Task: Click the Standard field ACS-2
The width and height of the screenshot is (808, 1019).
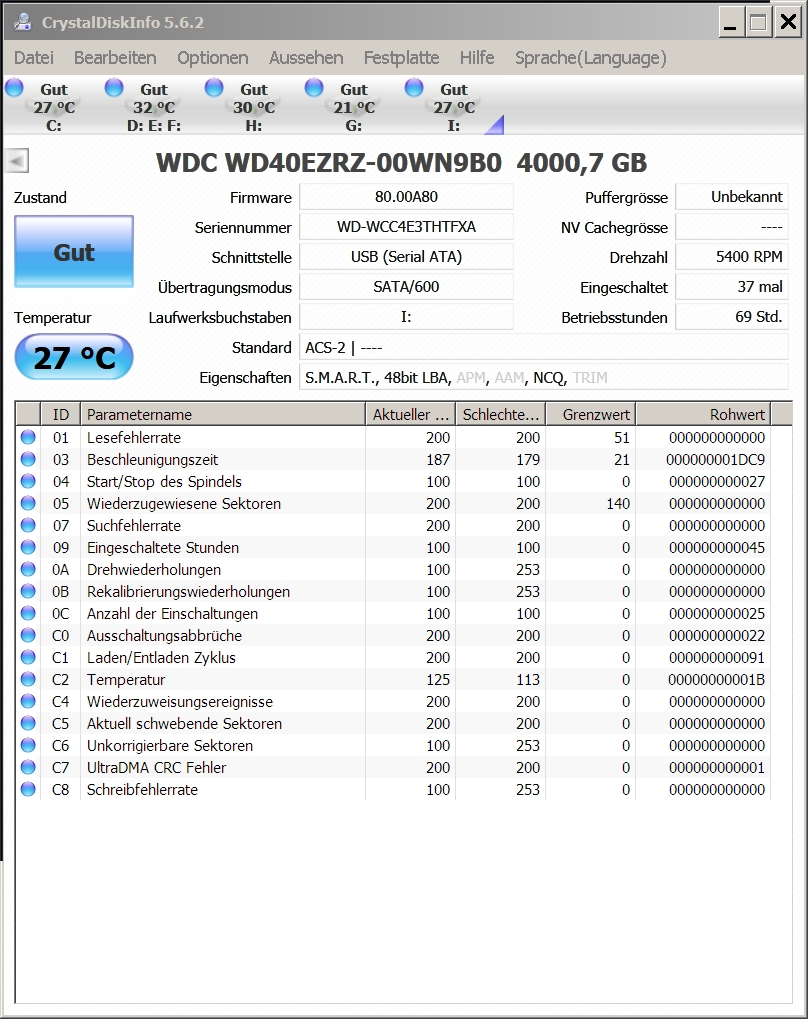Action: tap(543, 348)
